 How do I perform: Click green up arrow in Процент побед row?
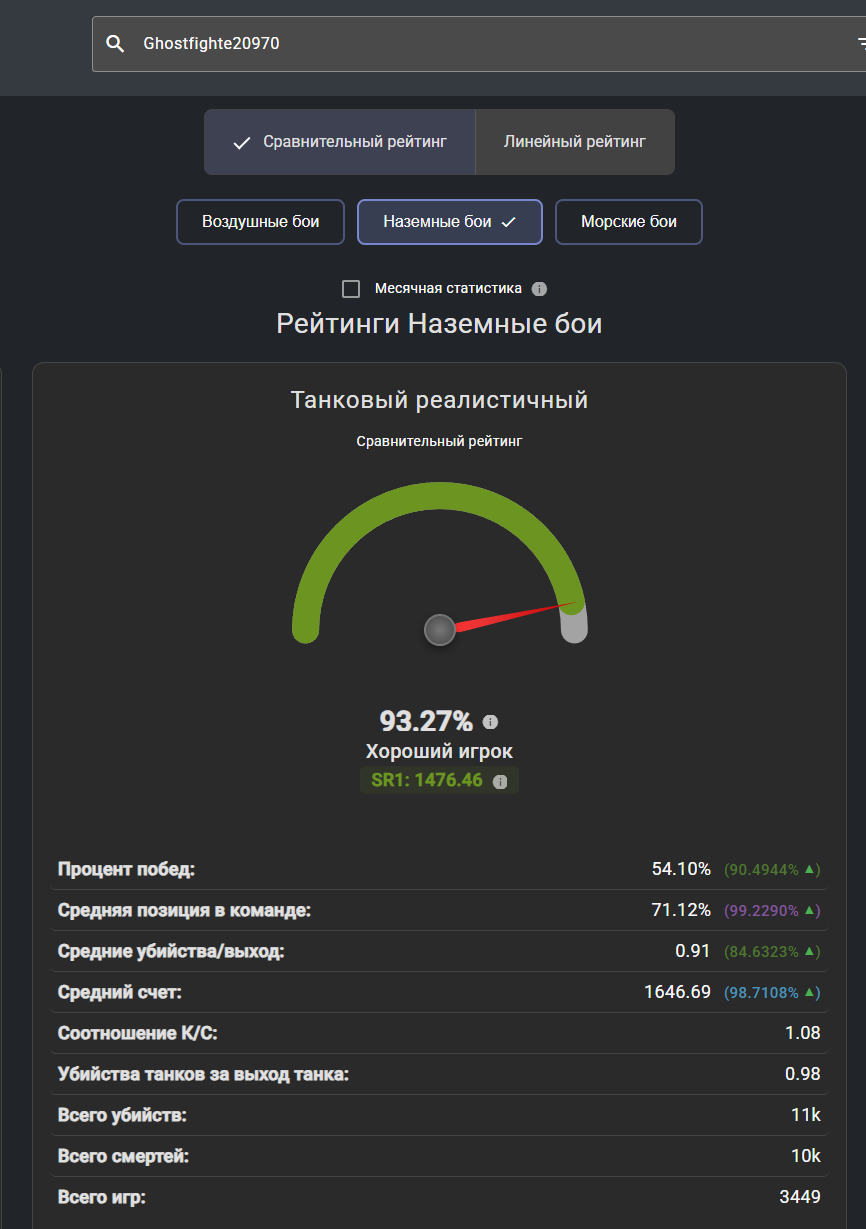(811, 870)
